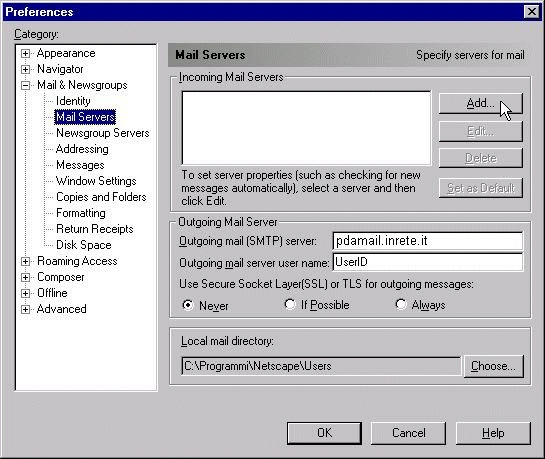Viewport: 545px width, 459px height.
Task: Expand the Appearance category
Action: coord(25,54)
